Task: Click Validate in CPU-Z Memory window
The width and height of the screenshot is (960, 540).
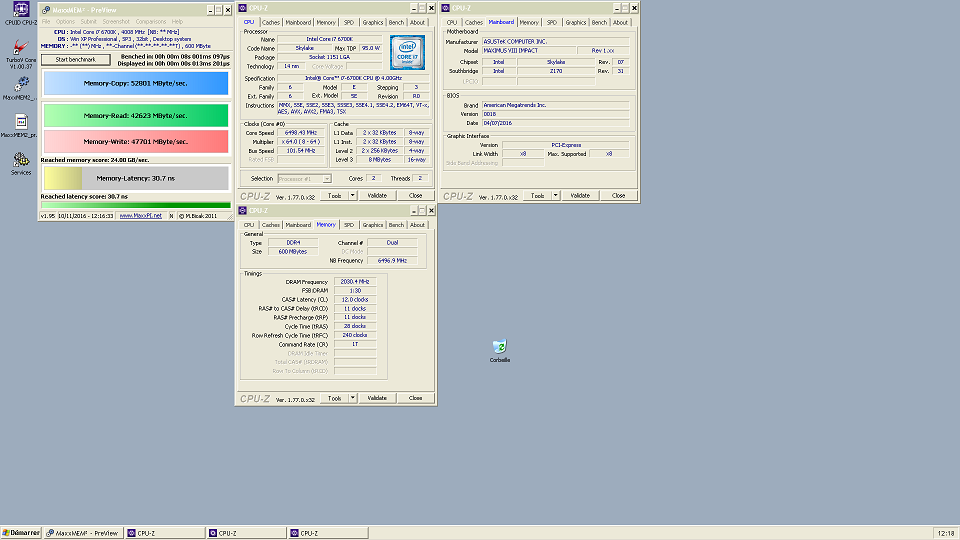Action: (377, 398)
